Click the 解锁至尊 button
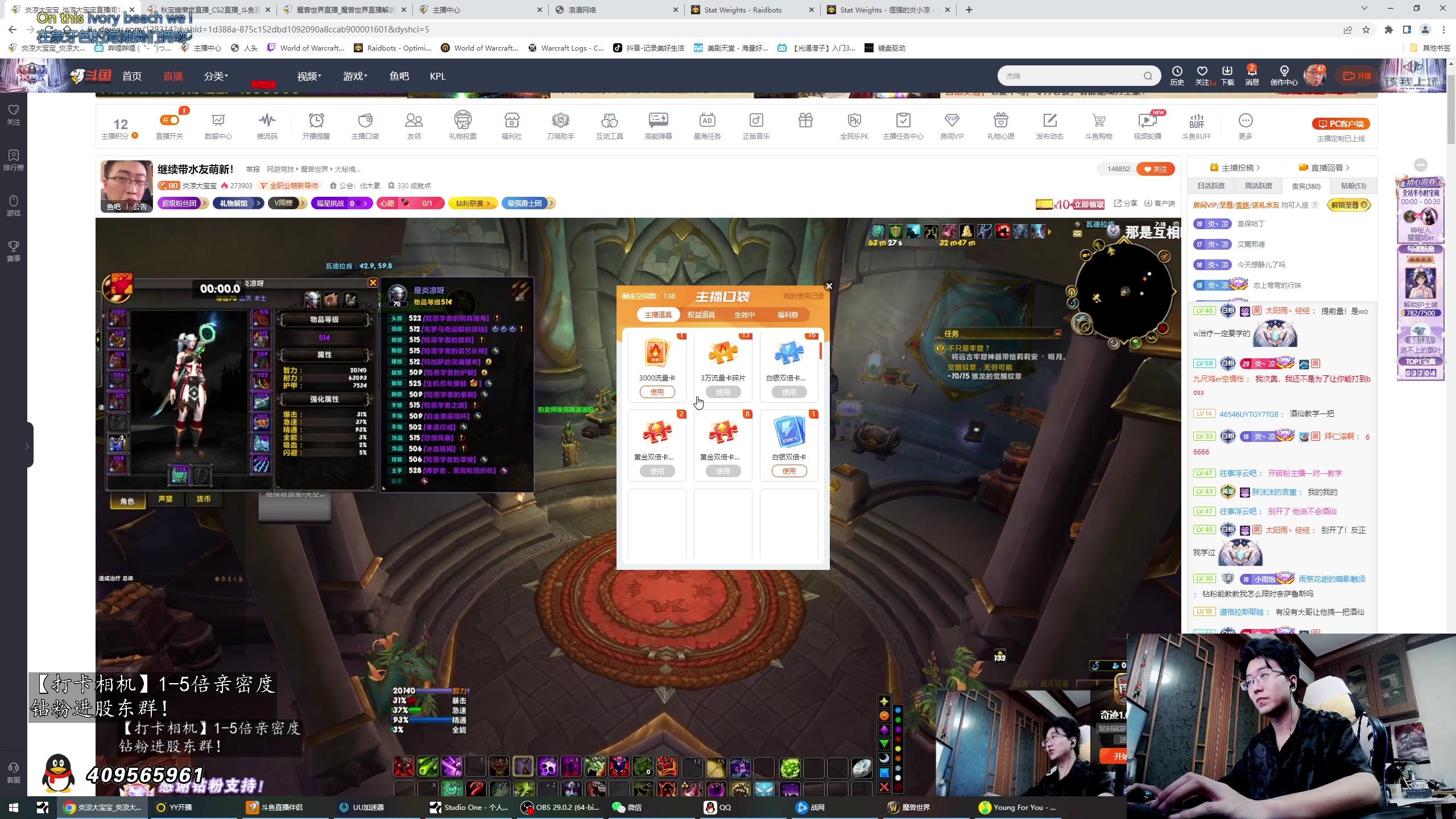The height and width of the screenshot is (819, 1456). tap(1349, 205)
